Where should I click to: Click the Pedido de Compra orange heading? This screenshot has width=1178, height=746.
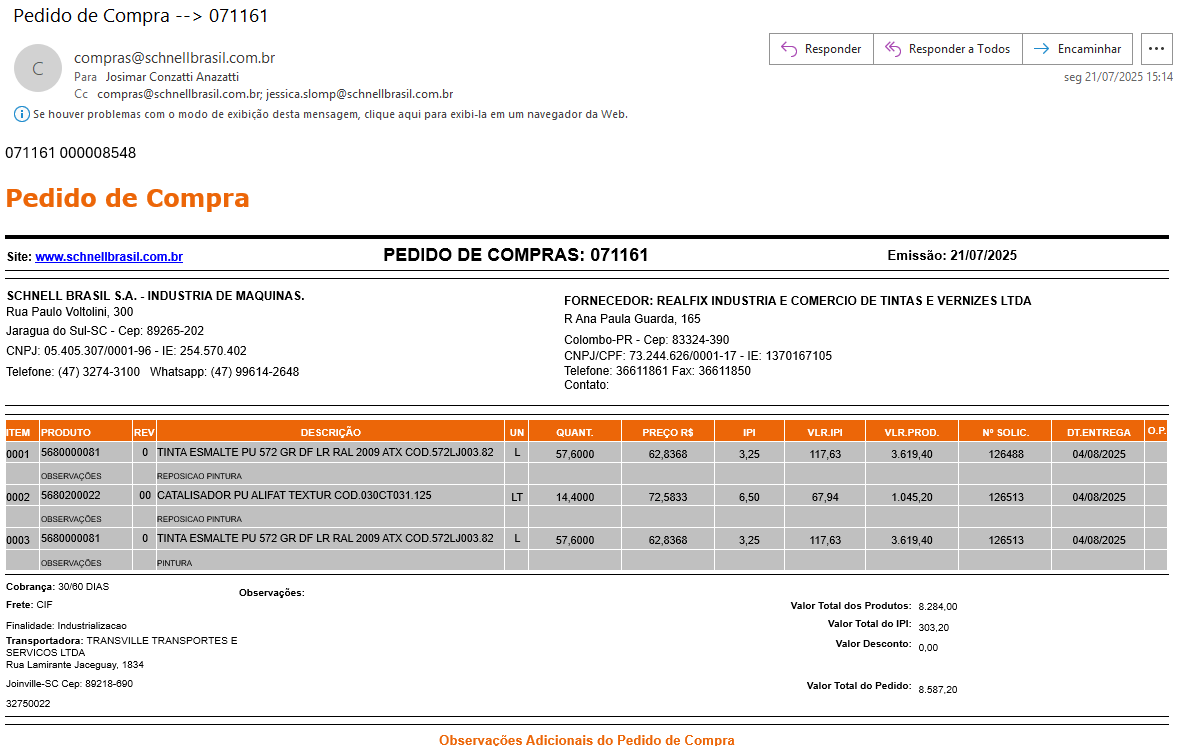click(127, 198)
